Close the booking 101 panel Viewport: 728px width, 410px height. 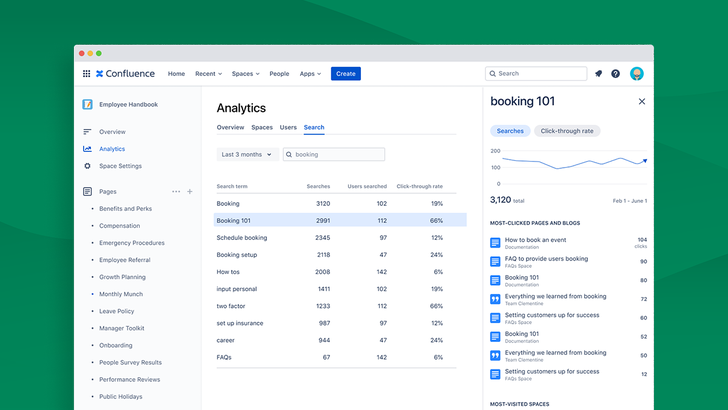(x=642, y=101)
